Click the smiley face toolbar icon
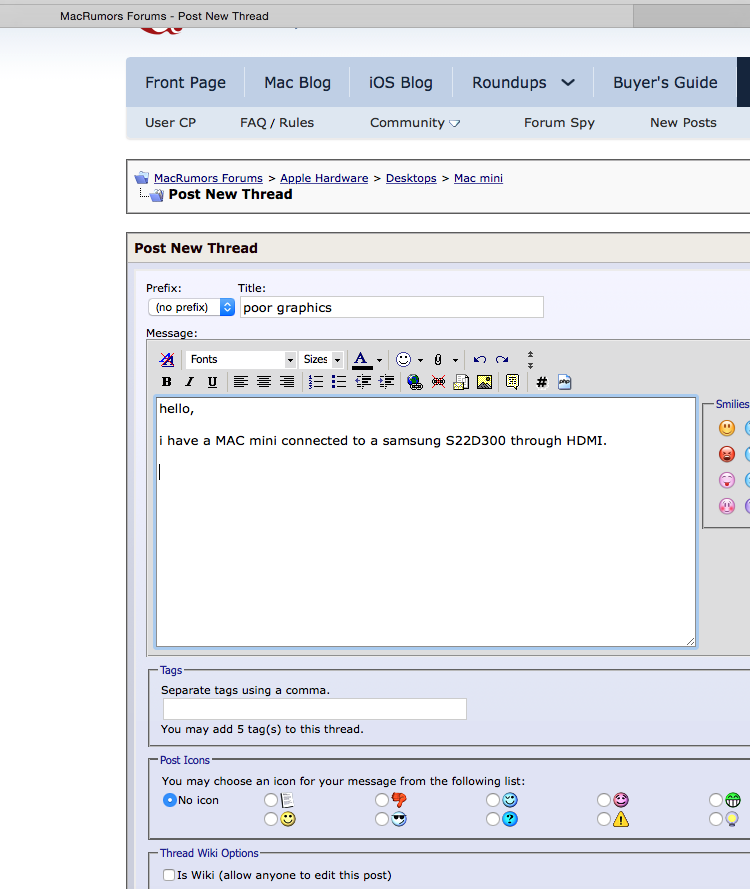 (x=404, y=359)
